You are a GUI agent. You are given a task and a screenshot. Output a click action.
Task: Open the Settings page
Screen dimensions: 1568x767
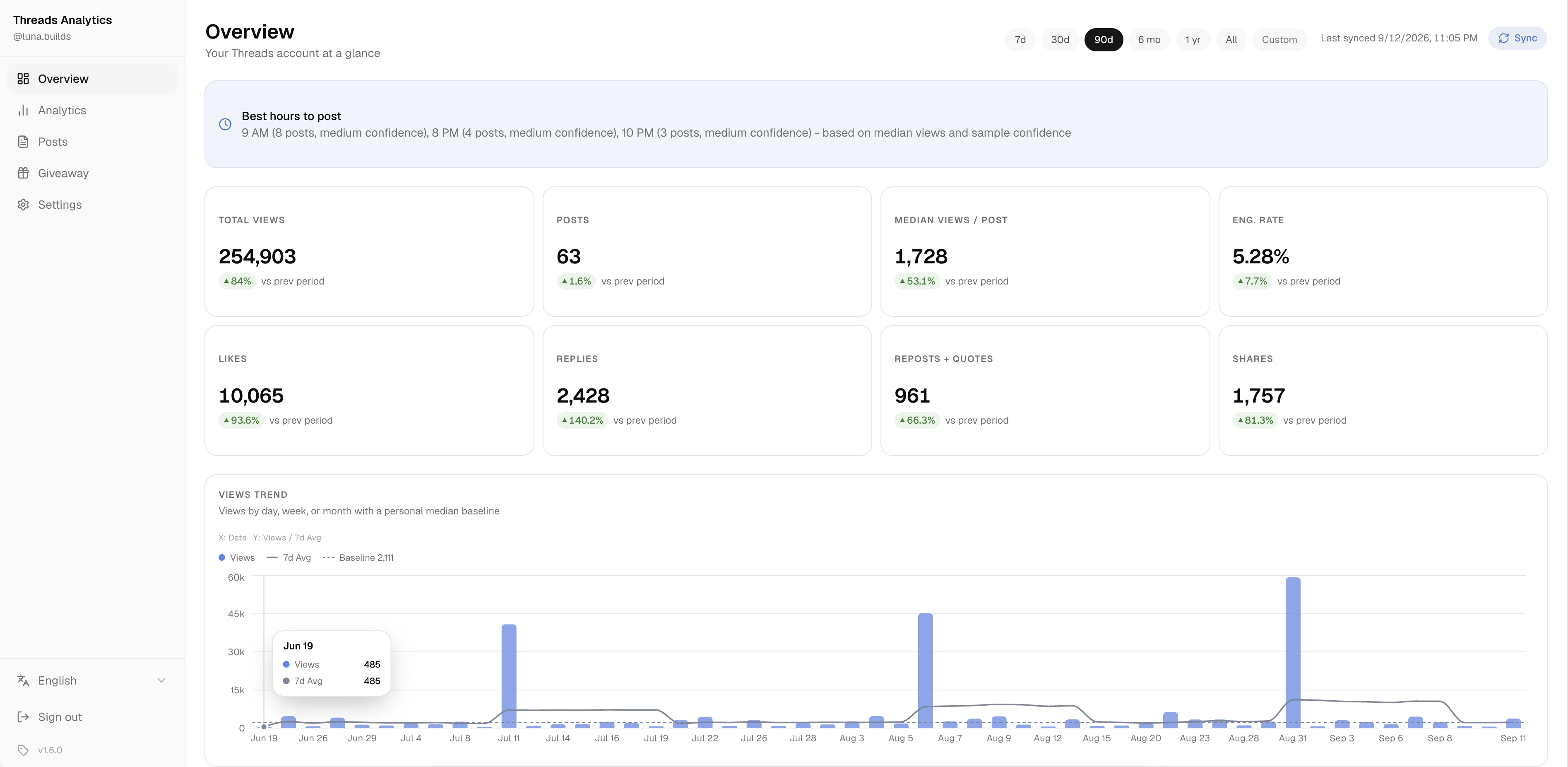[93, 205]
